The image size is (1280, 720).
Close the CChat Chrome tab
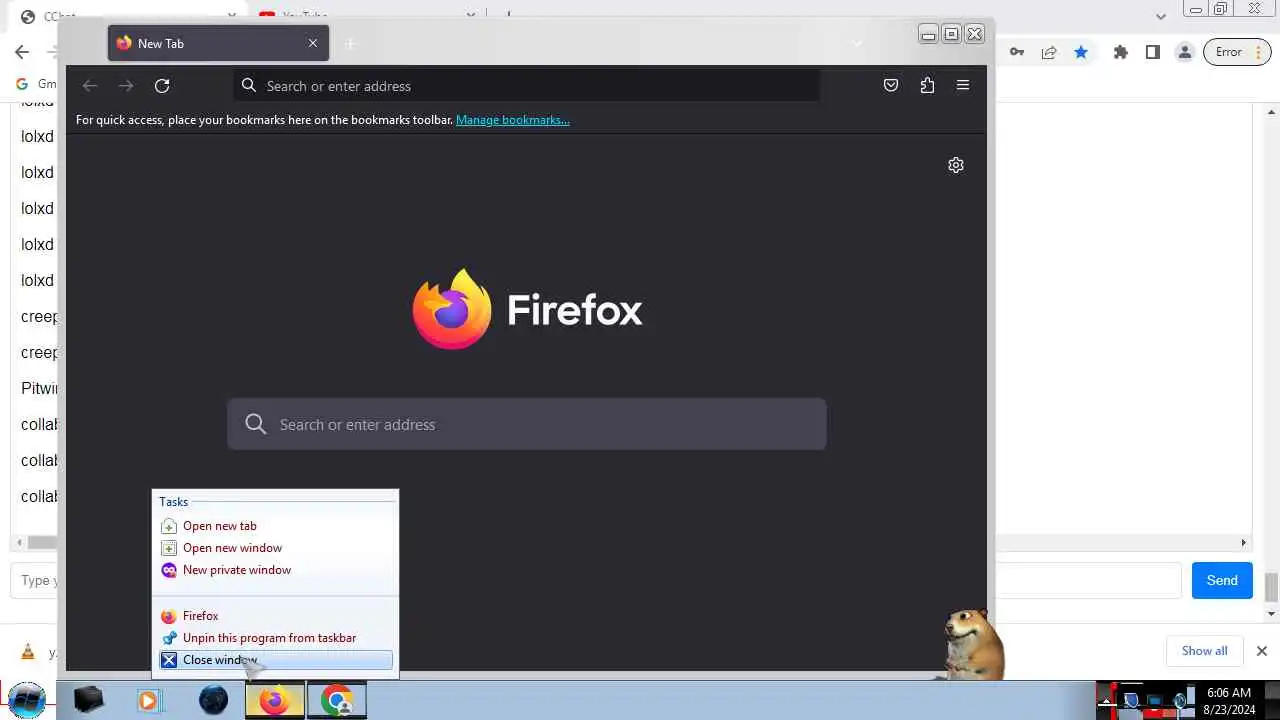click(232, 16)
